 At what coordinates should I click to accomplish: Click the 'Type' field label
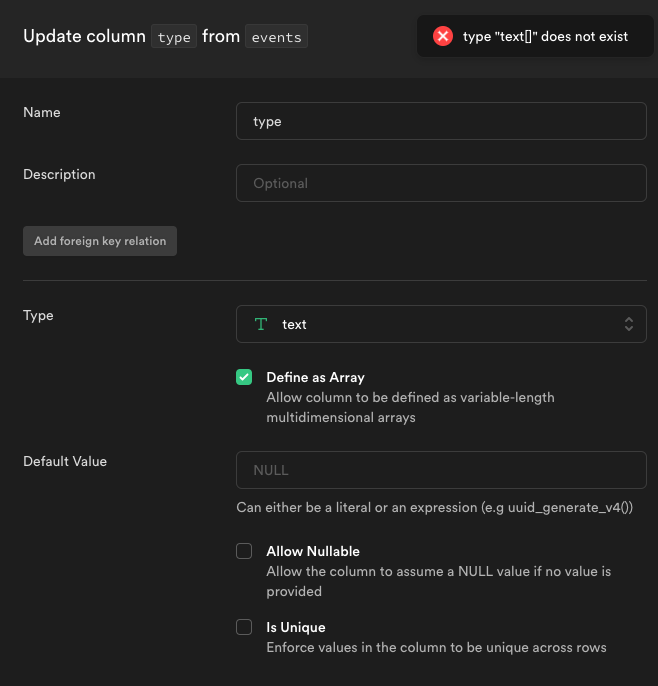coord(38,316)
